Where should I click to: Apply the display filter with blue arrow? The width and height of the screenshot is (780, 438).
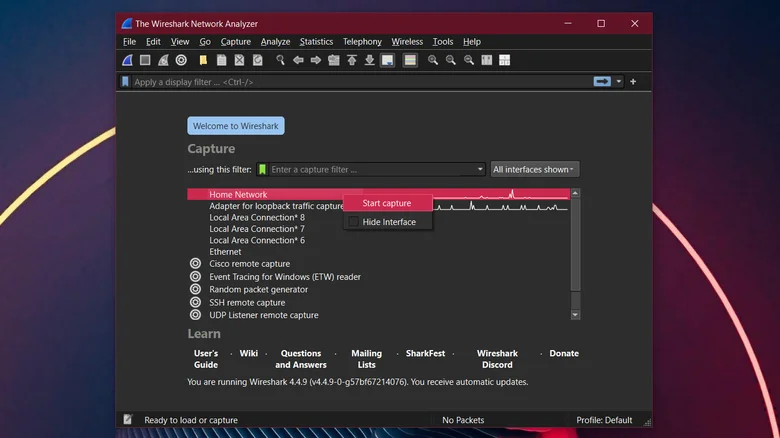tap(602, 82)
